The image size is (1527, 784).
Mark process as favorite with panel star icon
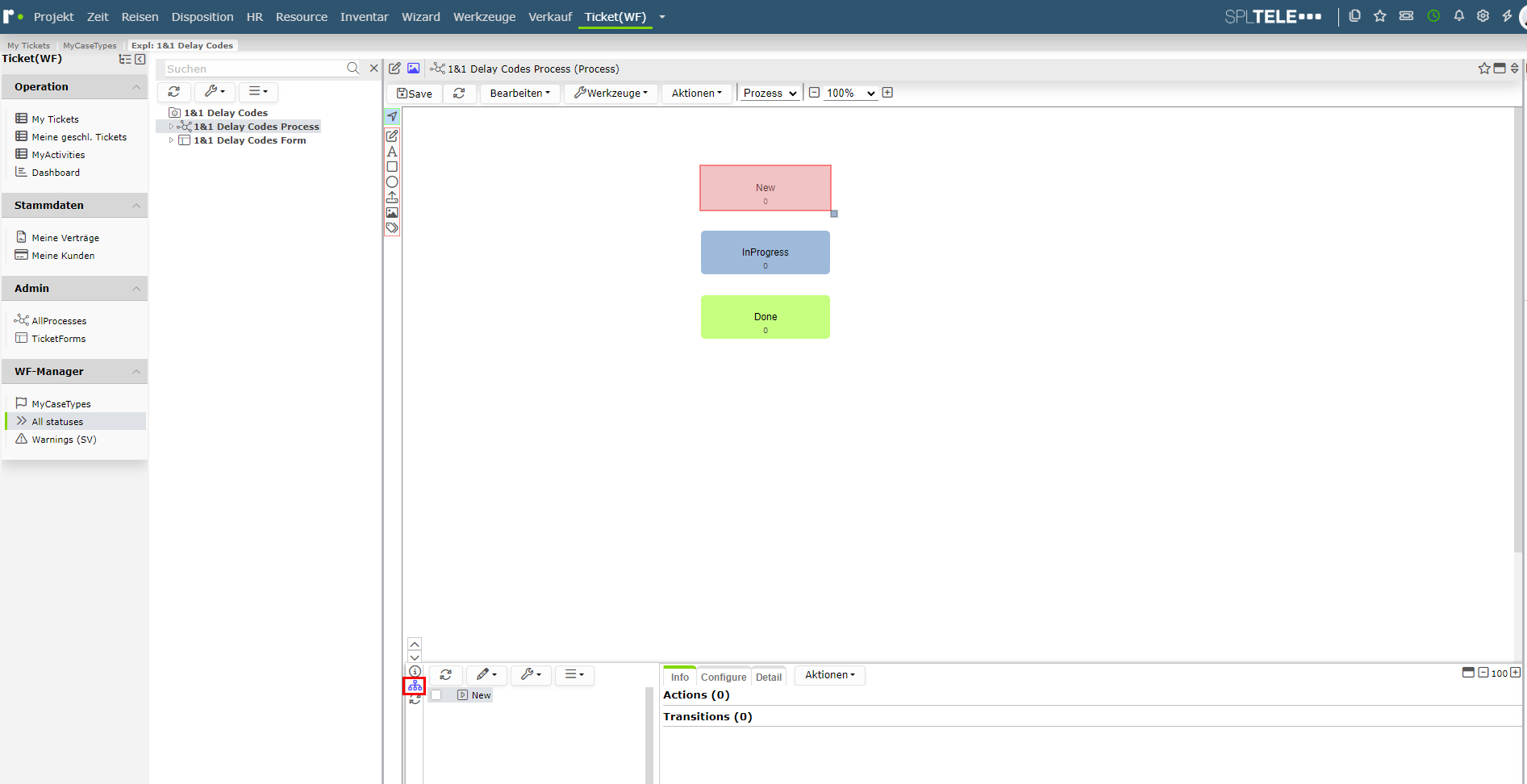1484,69
